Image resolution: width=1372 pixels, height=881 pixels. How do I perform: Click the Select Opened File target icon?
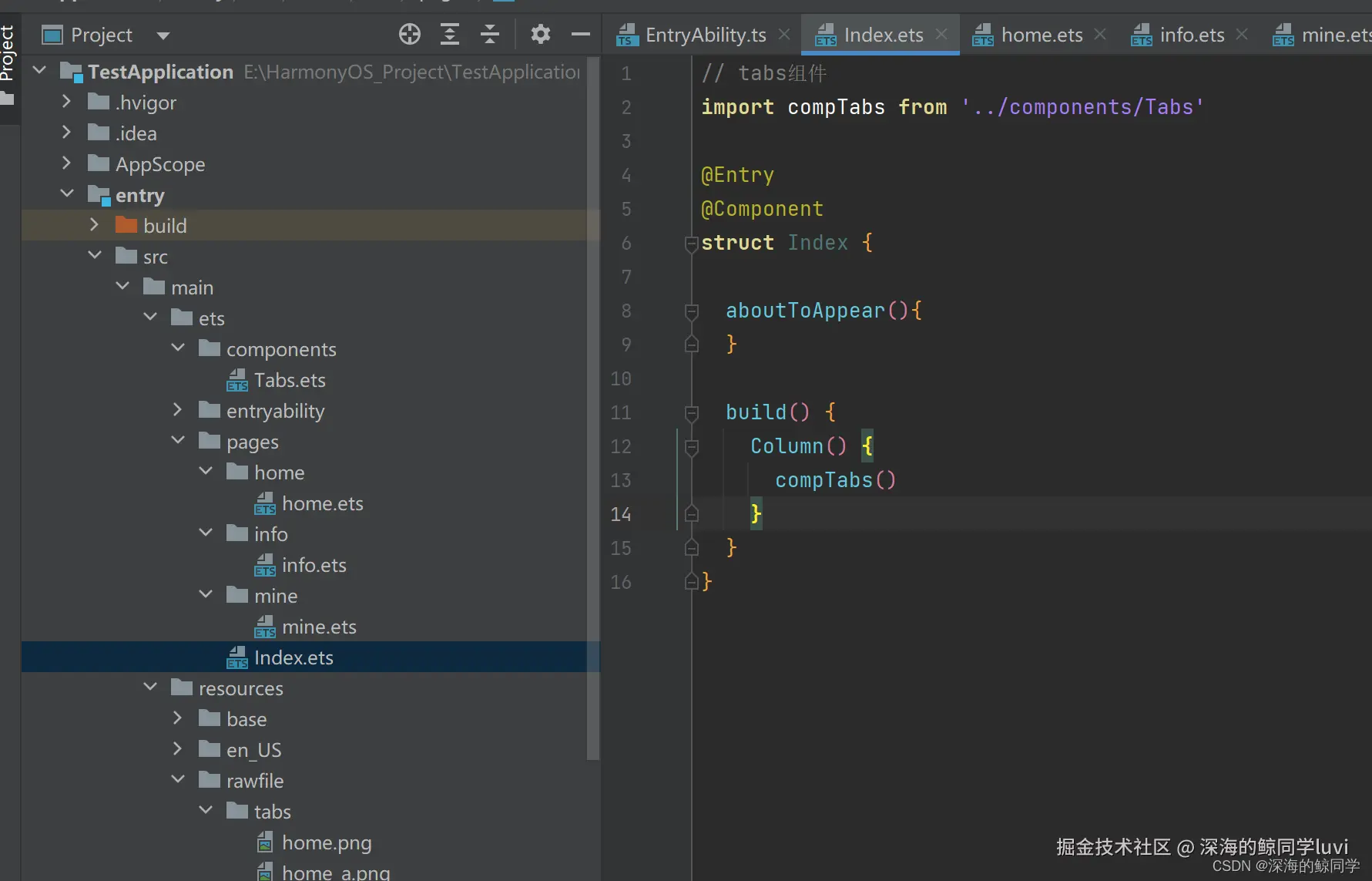point(410,34)
